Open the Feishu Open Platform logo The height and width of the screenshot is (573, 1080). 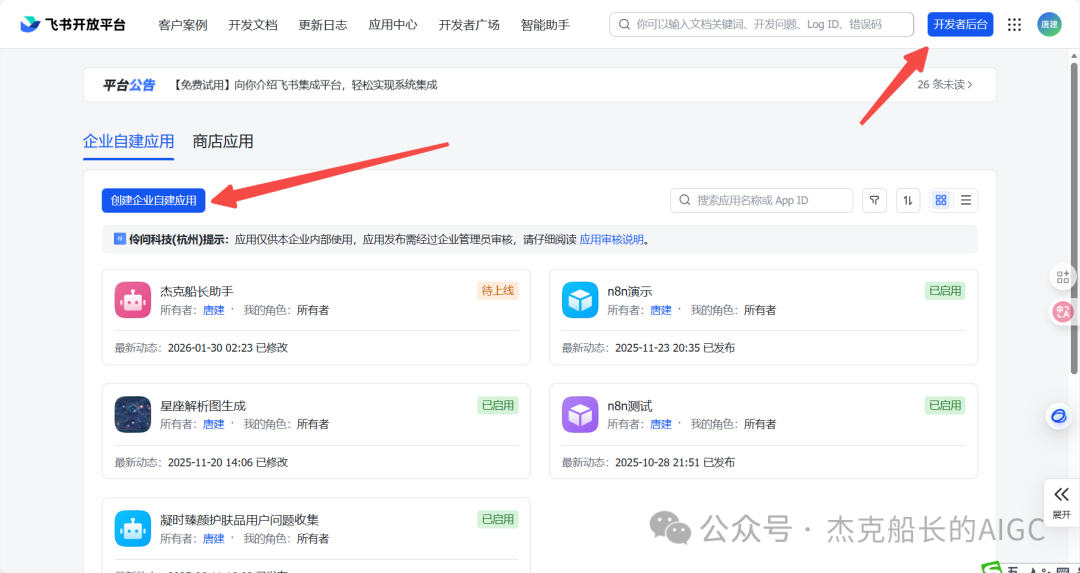click(73, 25)
